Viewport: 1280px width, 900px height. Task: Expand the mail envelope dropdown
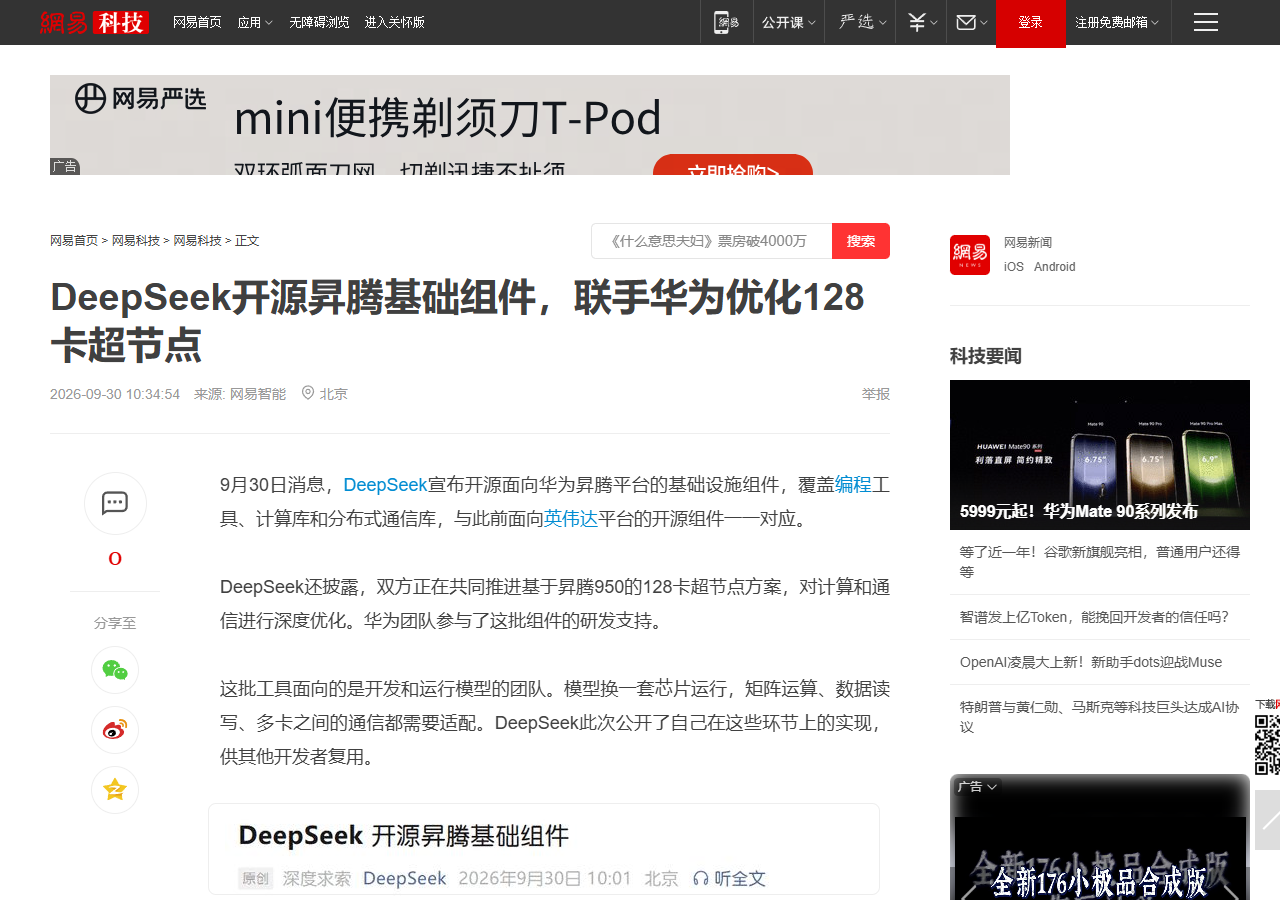pos(972,22)
